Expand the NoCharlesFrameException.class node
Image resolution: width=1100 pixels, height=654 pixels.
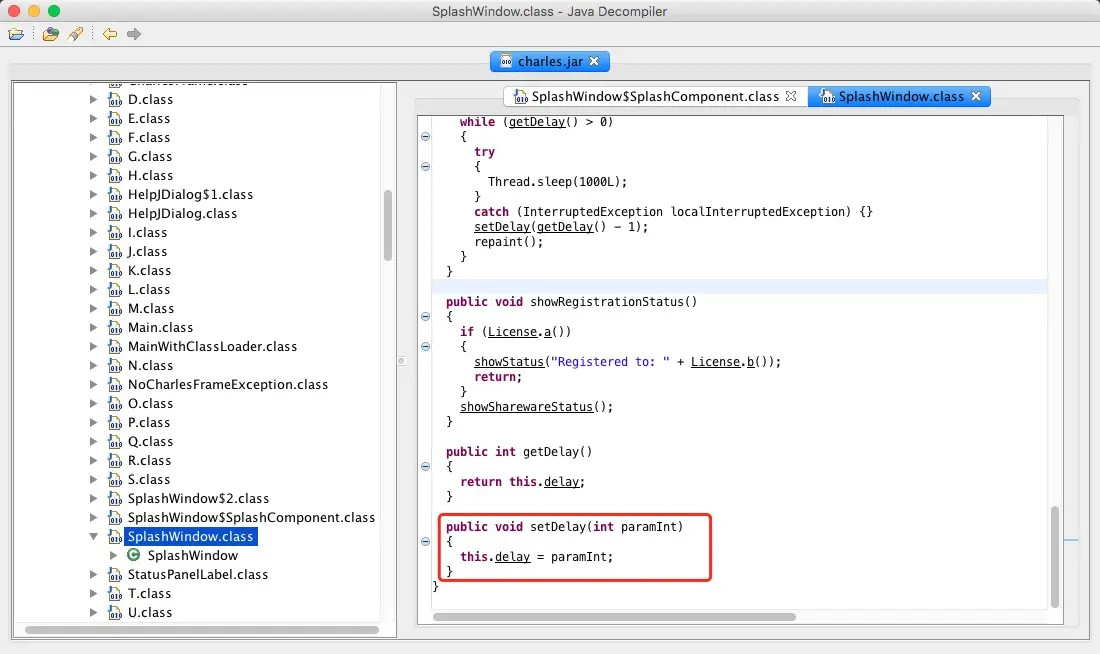pyautogui.click(x=93, y=384)
